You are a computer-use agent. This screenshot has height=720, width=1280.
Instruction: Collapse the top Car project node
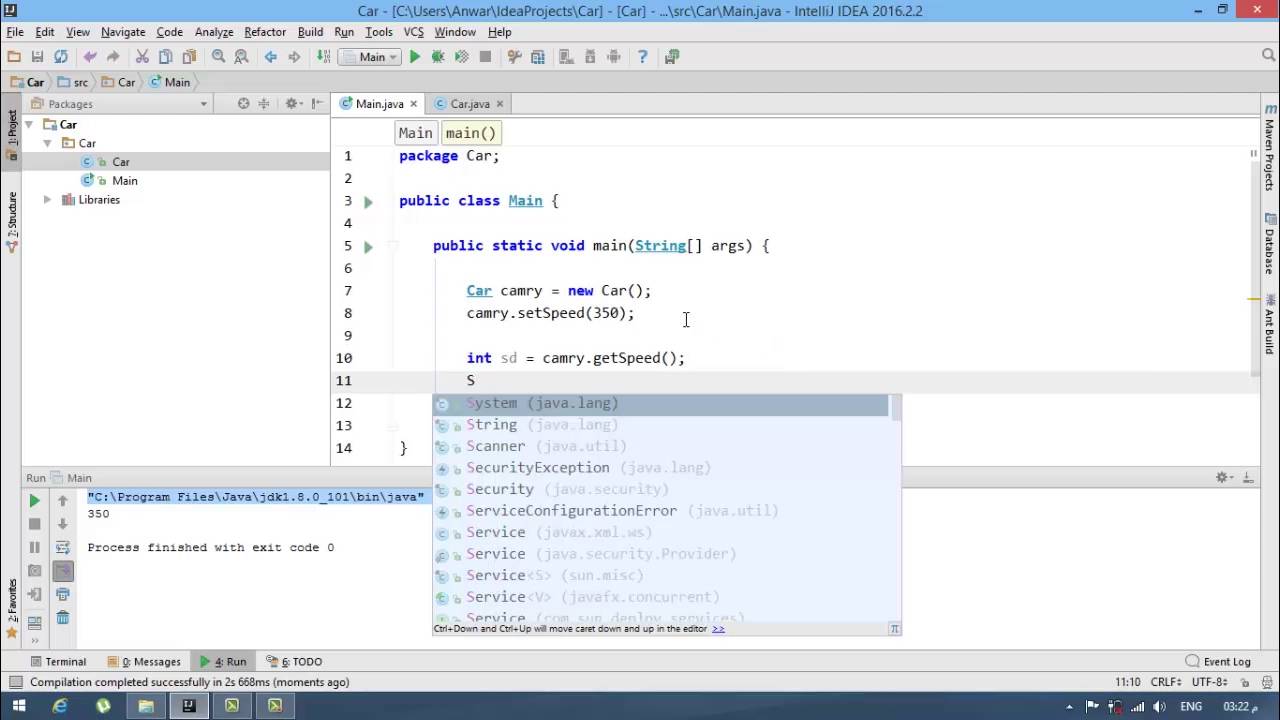coord(29,125)
